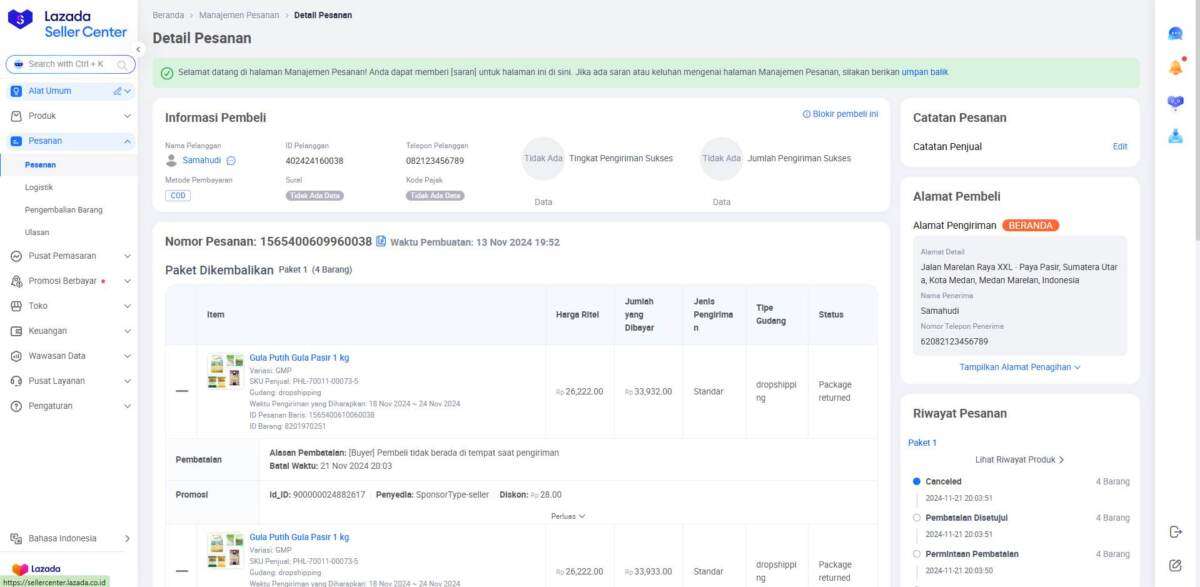Open chat with buyer Samahudi
Viewport: 1200px width, 587px height.
231,160
